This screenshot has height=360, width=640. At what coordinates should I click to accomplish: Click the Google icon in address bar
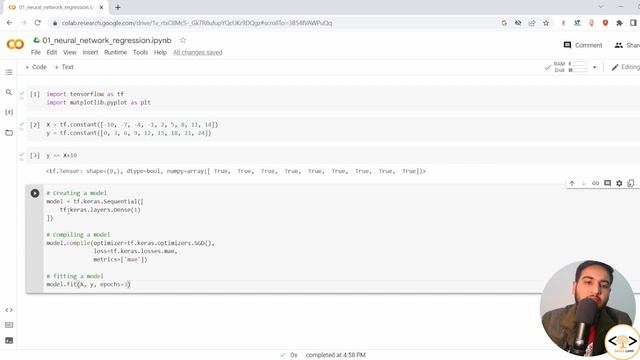504,23
